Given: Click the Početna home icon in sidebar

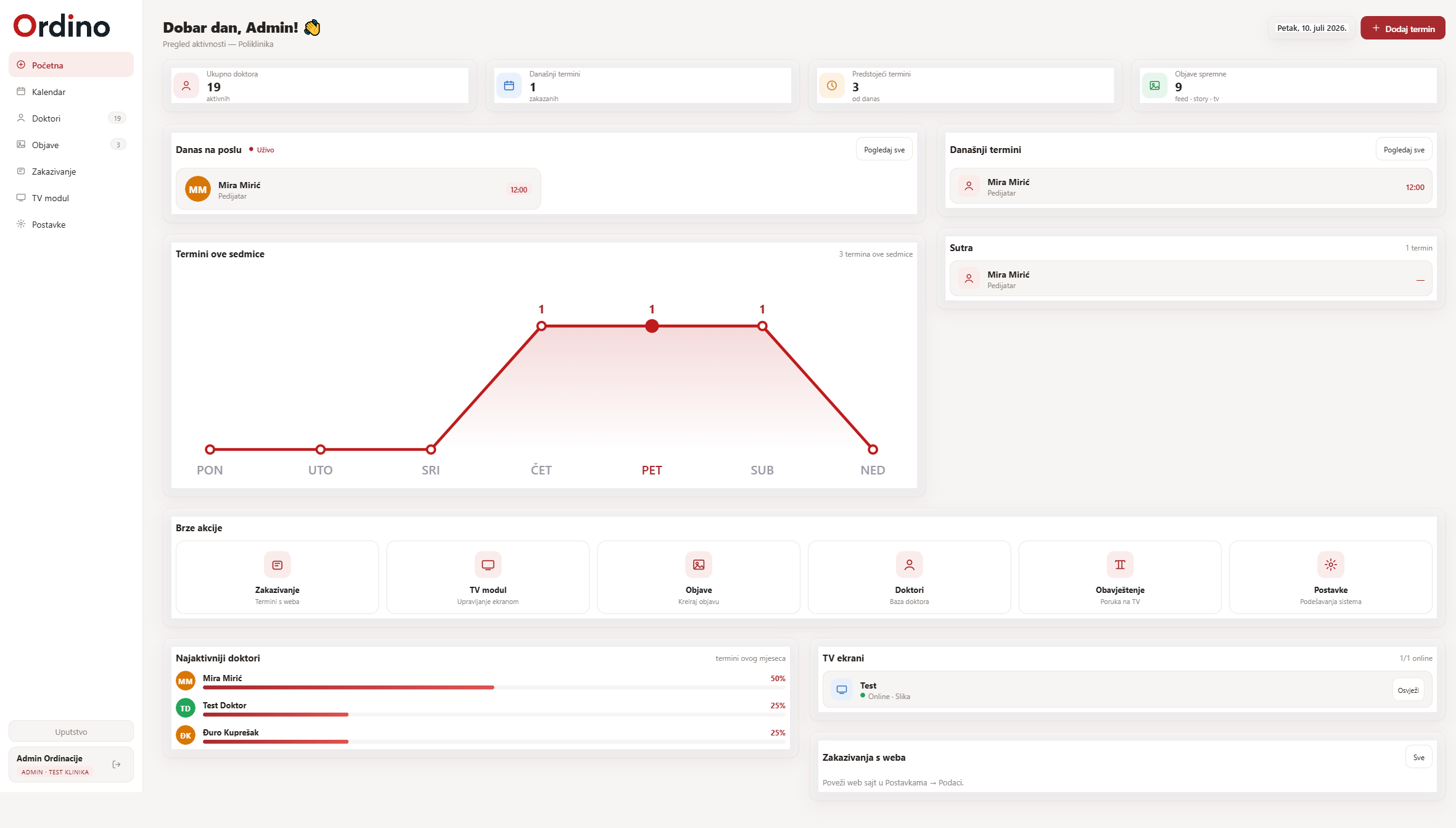Looking at the screenshot, I should click(21, 65).
